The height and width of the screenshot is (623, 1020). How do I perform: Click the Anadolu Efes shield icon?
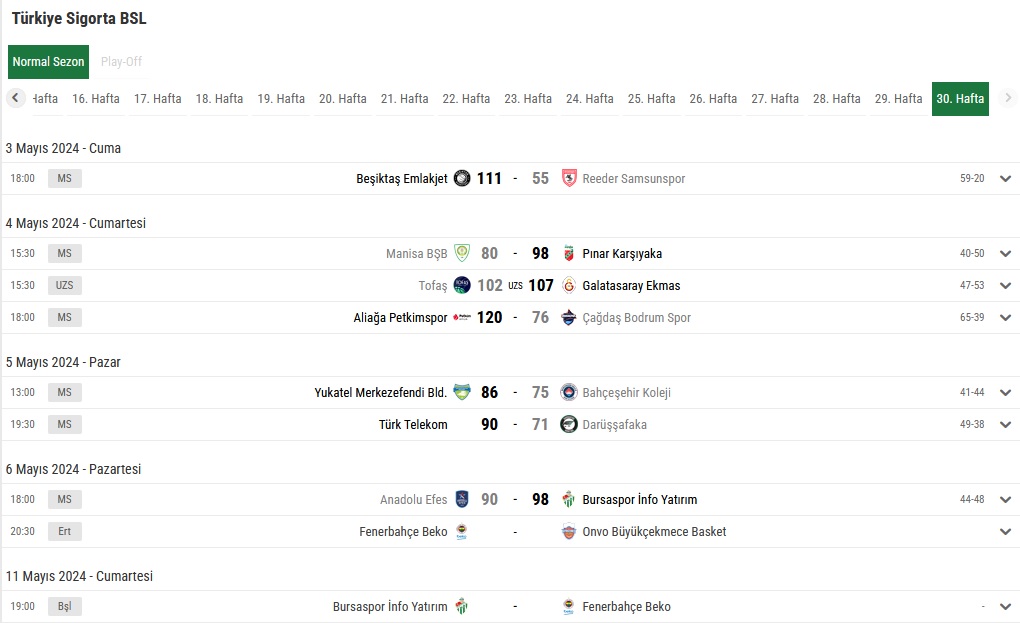462,499
